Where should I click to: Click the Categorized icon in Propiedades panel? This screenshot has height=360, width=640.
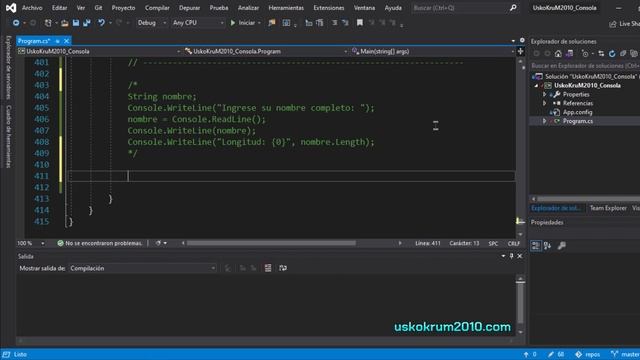pyautogui.click(x=536, y=246)
